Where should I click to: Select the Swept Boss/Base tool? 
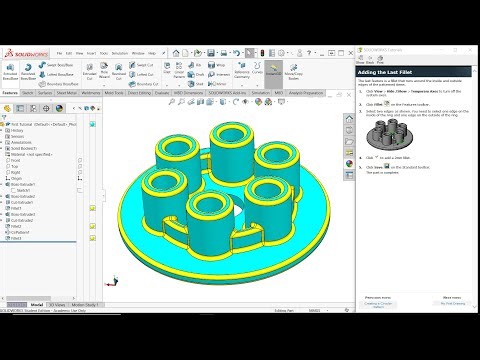point(56,65)
